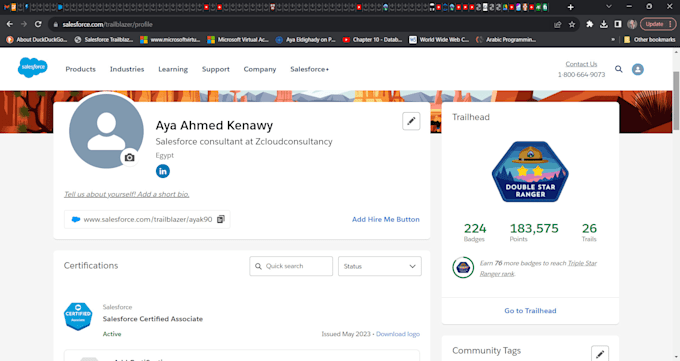Click the Update browser button
This screenshot has height=361, width=680.
click(658, 24)
